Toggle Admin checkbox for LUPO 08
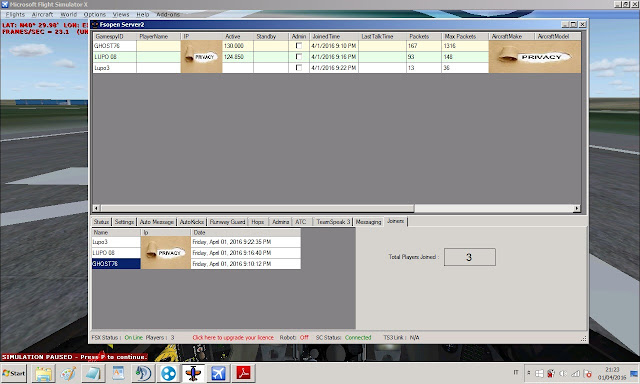 coord(299,56)
